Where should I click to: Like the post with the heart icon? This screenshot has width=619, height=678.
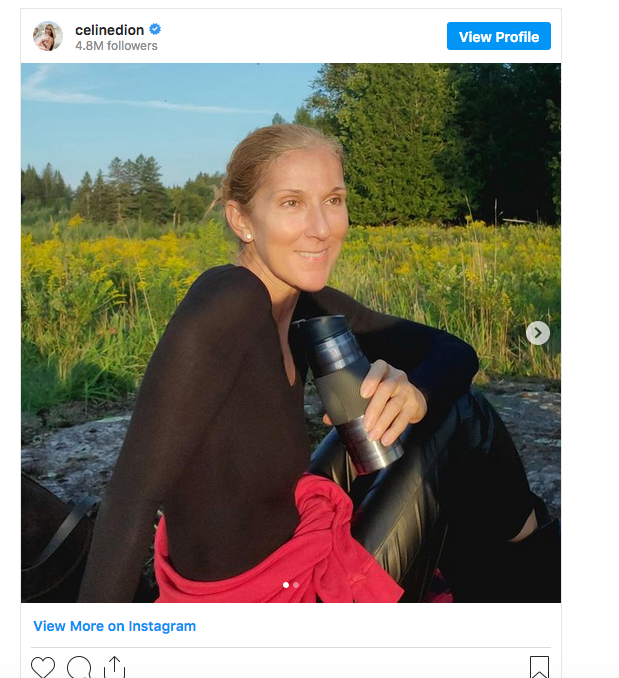43,667
